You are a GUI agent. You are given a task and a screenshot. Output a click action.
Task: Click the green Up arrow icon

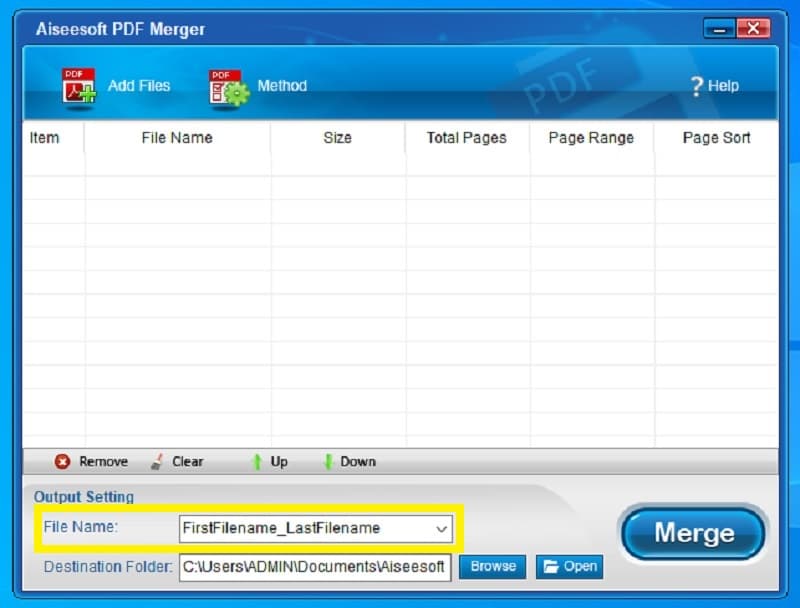coord(257,462)
